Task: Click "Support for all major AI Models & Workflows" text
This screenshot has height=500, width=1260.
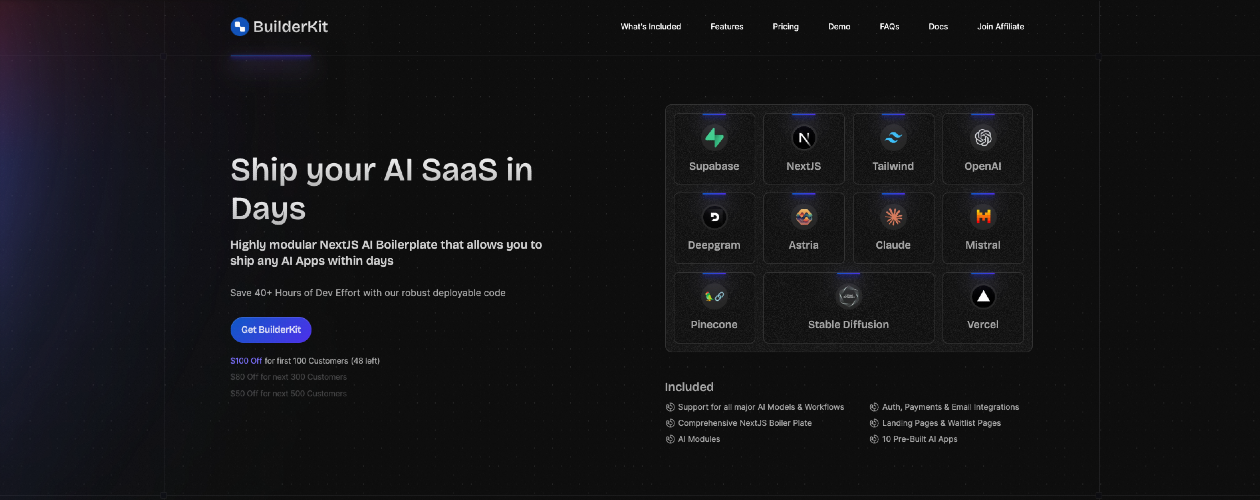Action: point(761,407)
